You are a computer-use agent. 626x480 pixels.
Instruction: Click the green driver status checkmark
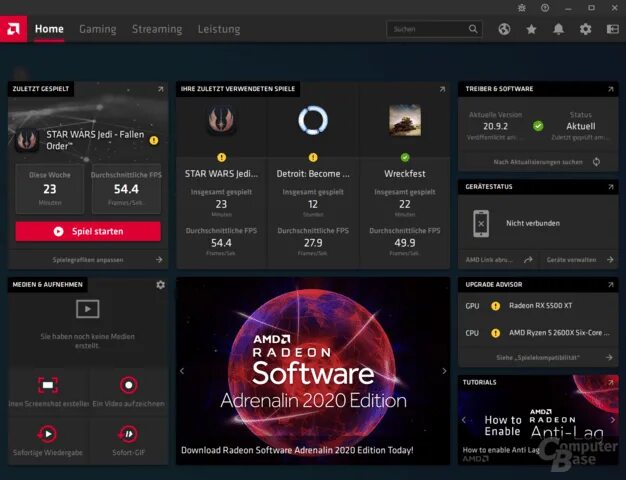point(538,126)
